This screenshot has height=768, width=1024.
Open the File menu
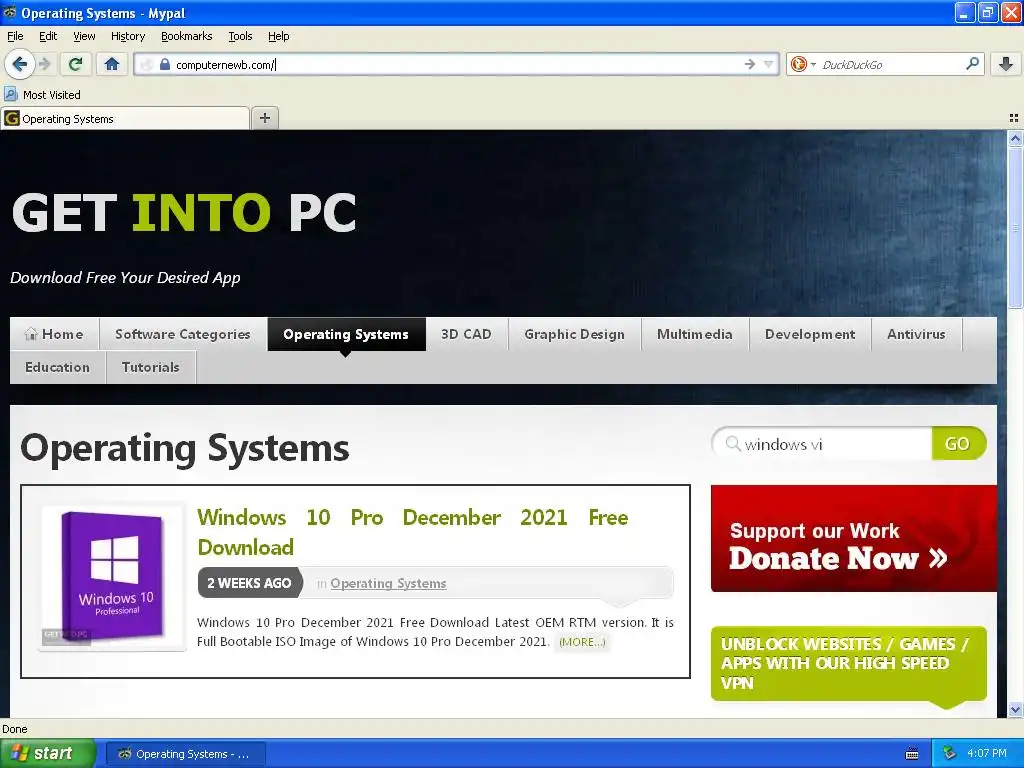coord(15,36)
